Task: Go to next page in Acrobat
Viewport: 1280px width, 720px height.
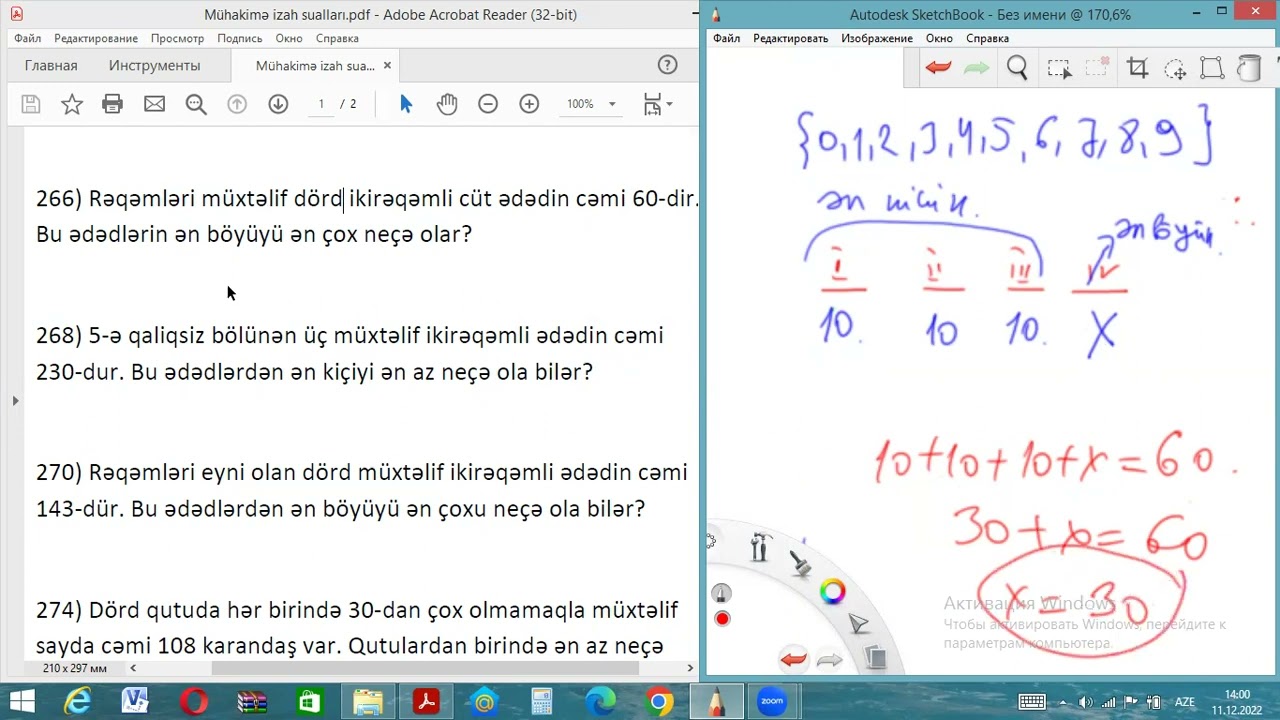Action: pos(278,104)
